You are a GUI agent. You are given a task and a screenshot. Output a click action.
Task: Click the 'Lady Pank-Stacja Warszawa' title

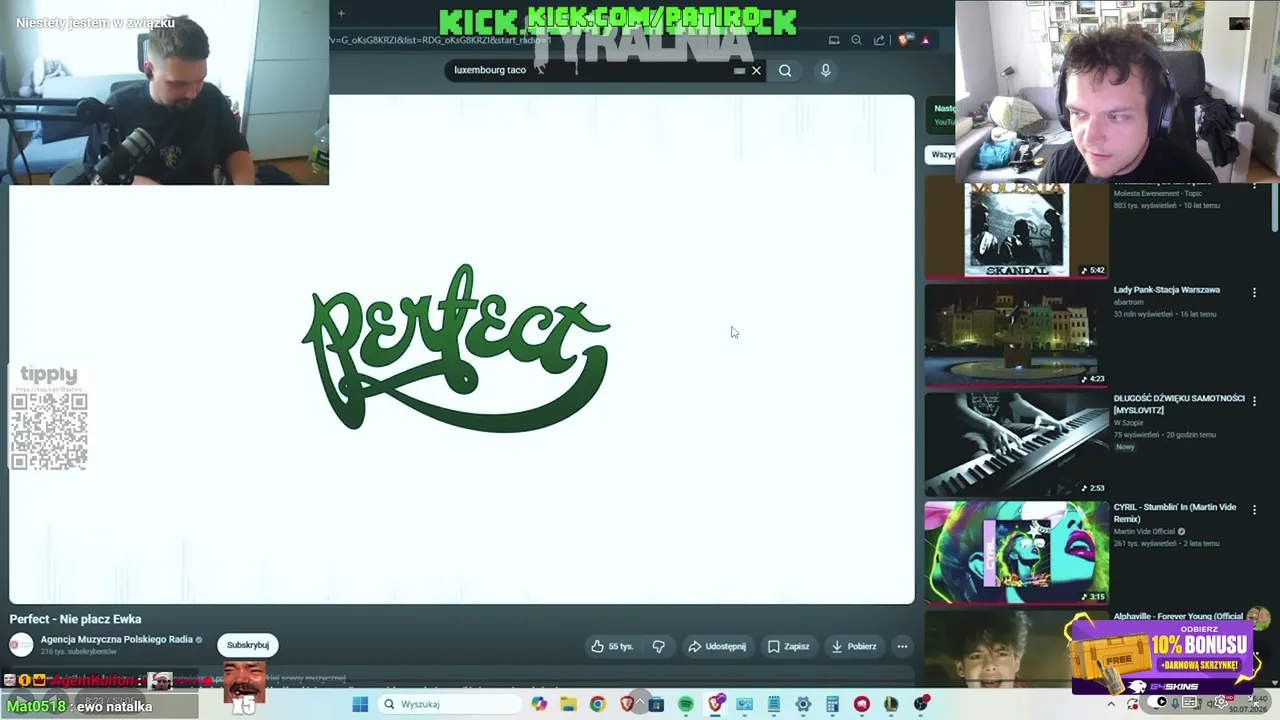(x=1166, y=290)
